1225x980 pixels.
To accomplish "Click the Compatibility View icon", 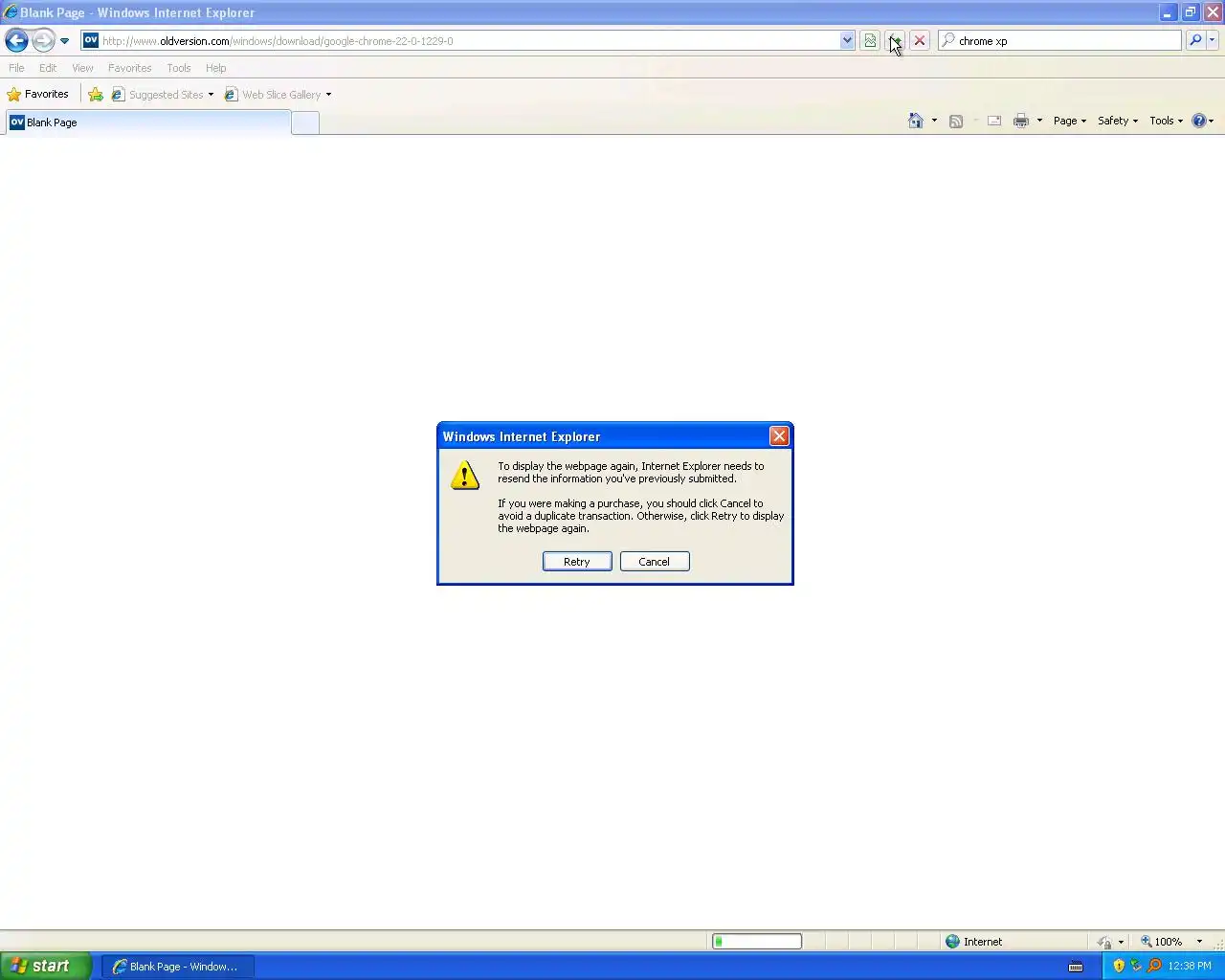I will [870, 41].
